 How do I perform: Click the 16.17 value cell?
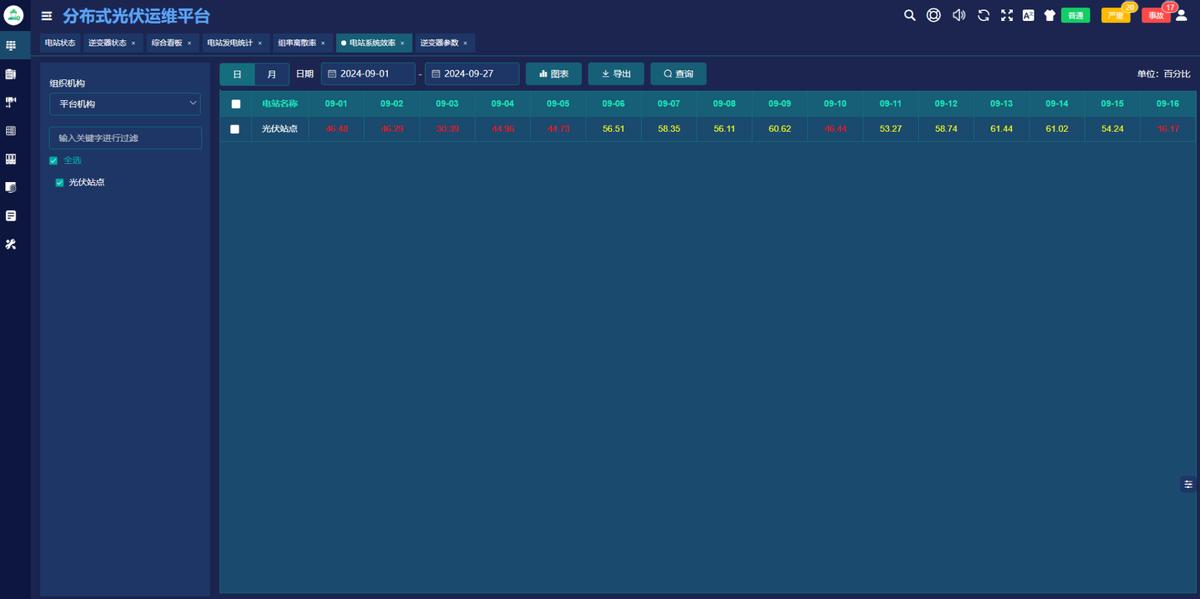(x=1168, y=129)
